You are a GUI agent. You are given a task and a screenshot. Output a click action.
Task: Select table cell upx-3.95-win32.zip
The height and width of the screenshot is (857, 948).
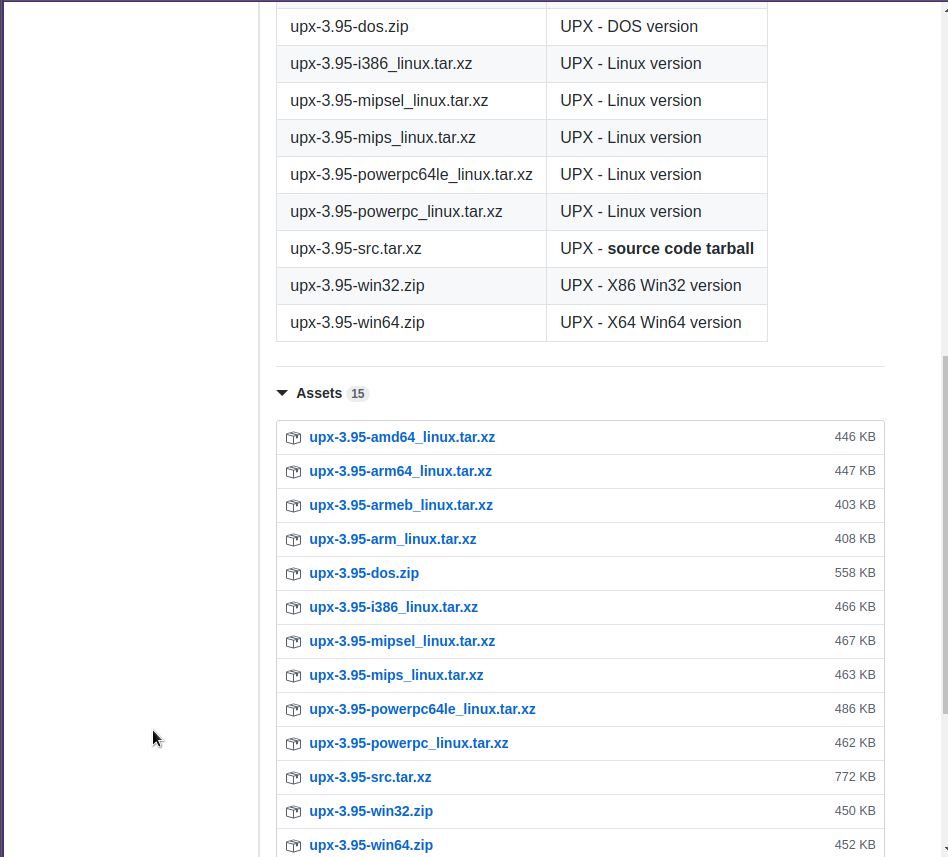pos(411,285)
